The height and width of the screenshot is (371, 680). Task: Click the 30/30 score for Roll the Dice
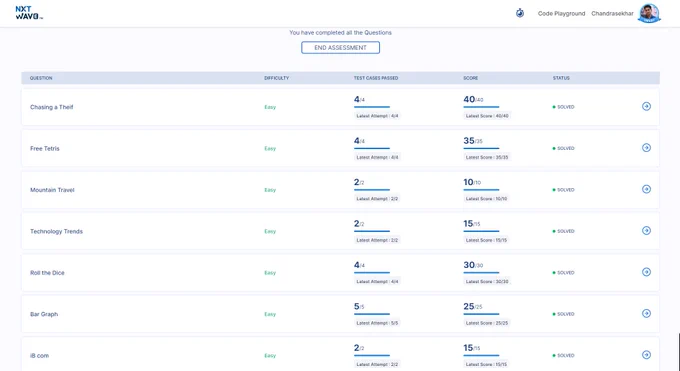[x=473, y=265]
